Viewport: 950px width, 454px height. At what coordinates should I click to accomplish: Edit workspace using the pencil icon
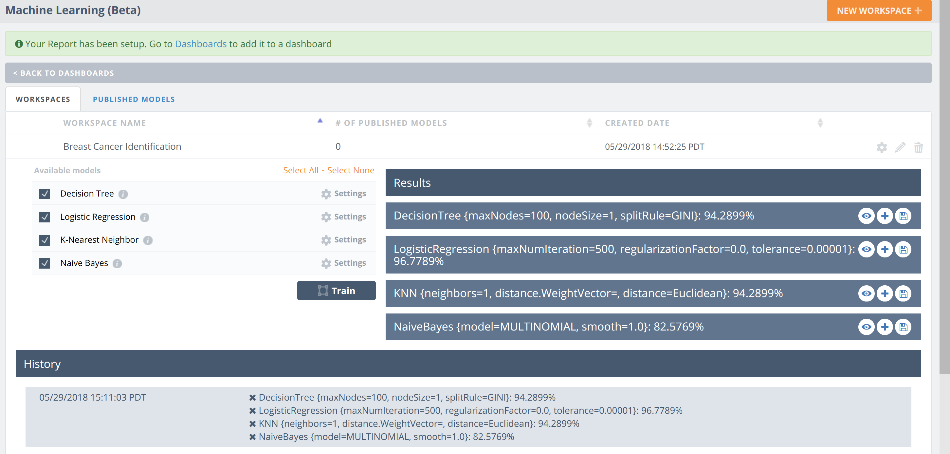pos(900,147)
